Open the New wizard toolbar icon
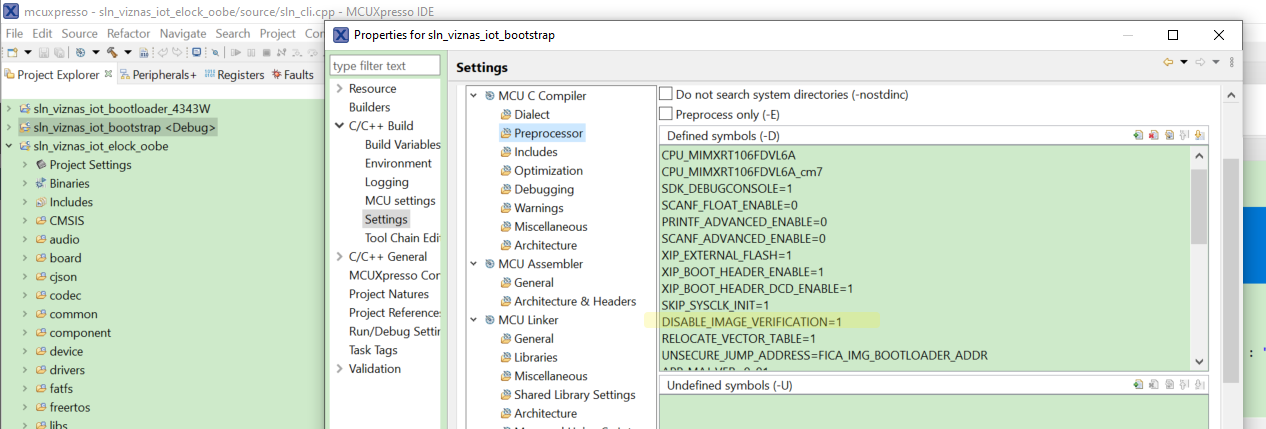The height and width of the screenshot is (429, 1266). click(x=12, y=52)
